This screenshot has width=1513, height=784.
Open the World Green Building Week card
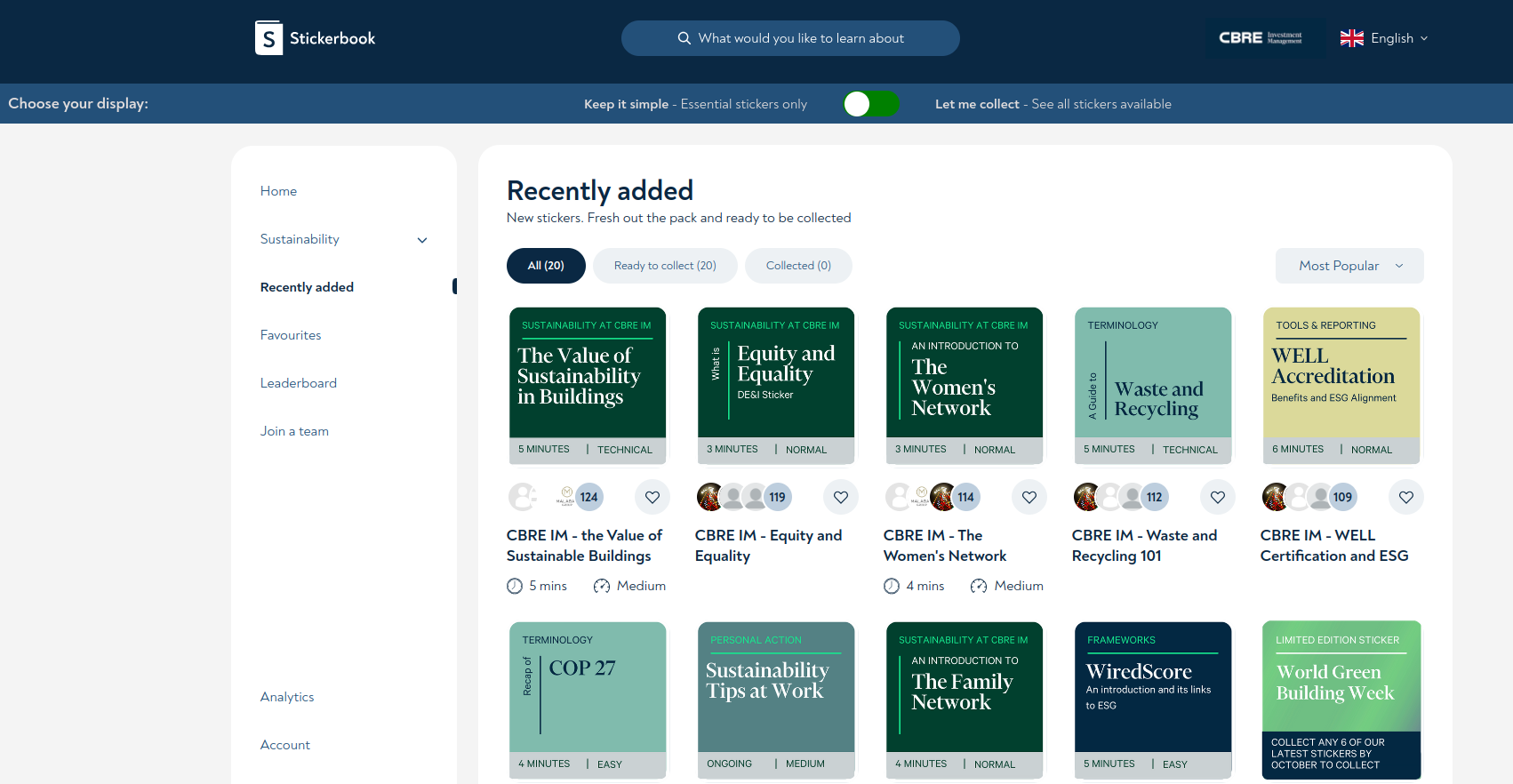pos(1341,700)
